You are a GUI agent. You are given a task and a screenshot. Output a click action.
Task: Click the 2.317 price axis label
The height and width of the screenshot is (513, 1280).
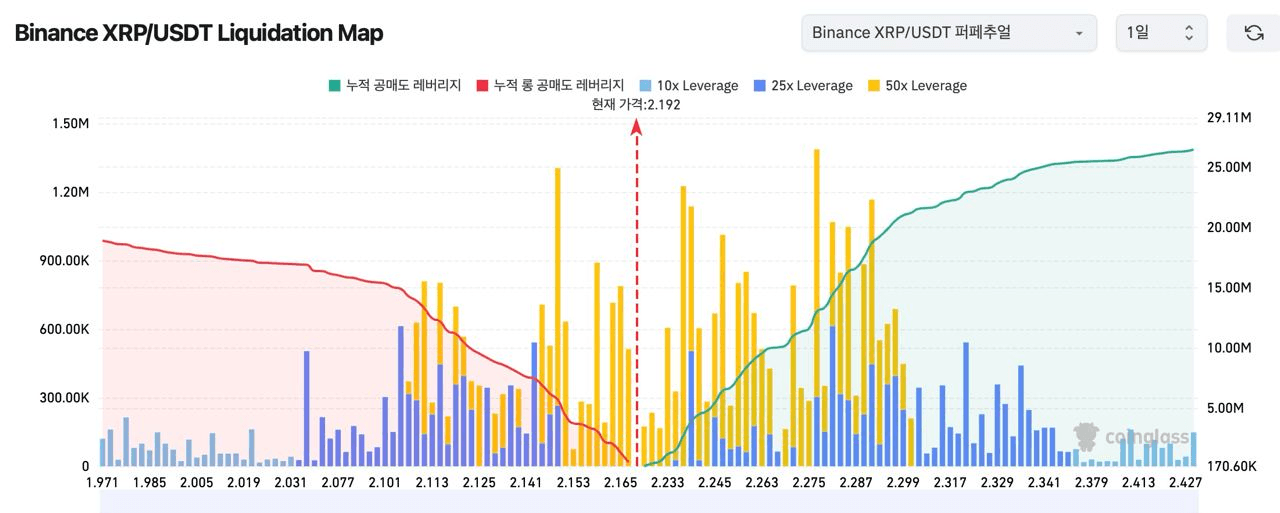click(950, 483)
